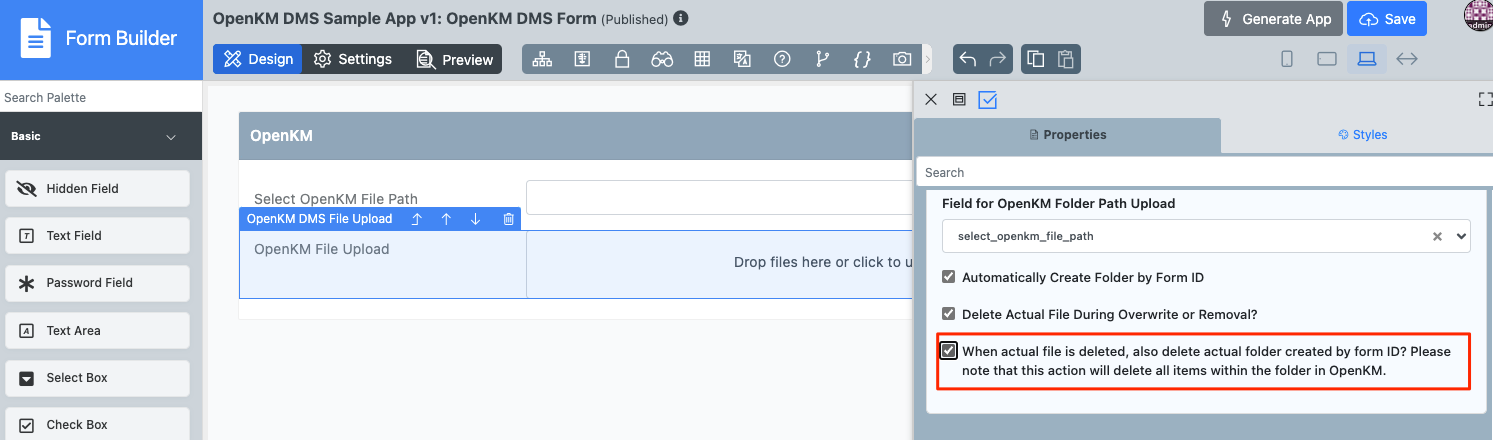The height and width of the screenshot is (440, 1493).
Task: Open the Preview tab
Action: click(455, 59)
